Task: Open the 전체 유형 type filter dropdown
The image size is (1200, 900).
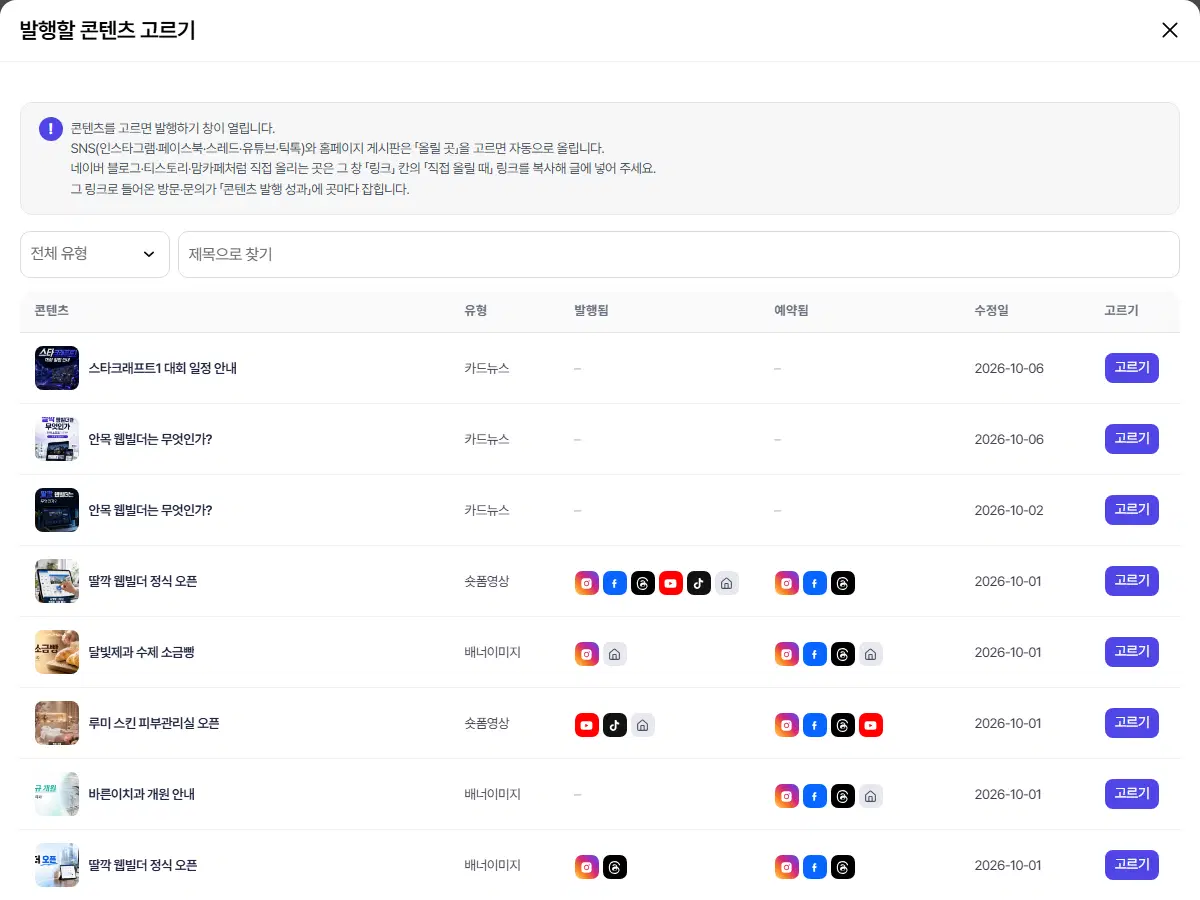Action: (x=95, y=254)
